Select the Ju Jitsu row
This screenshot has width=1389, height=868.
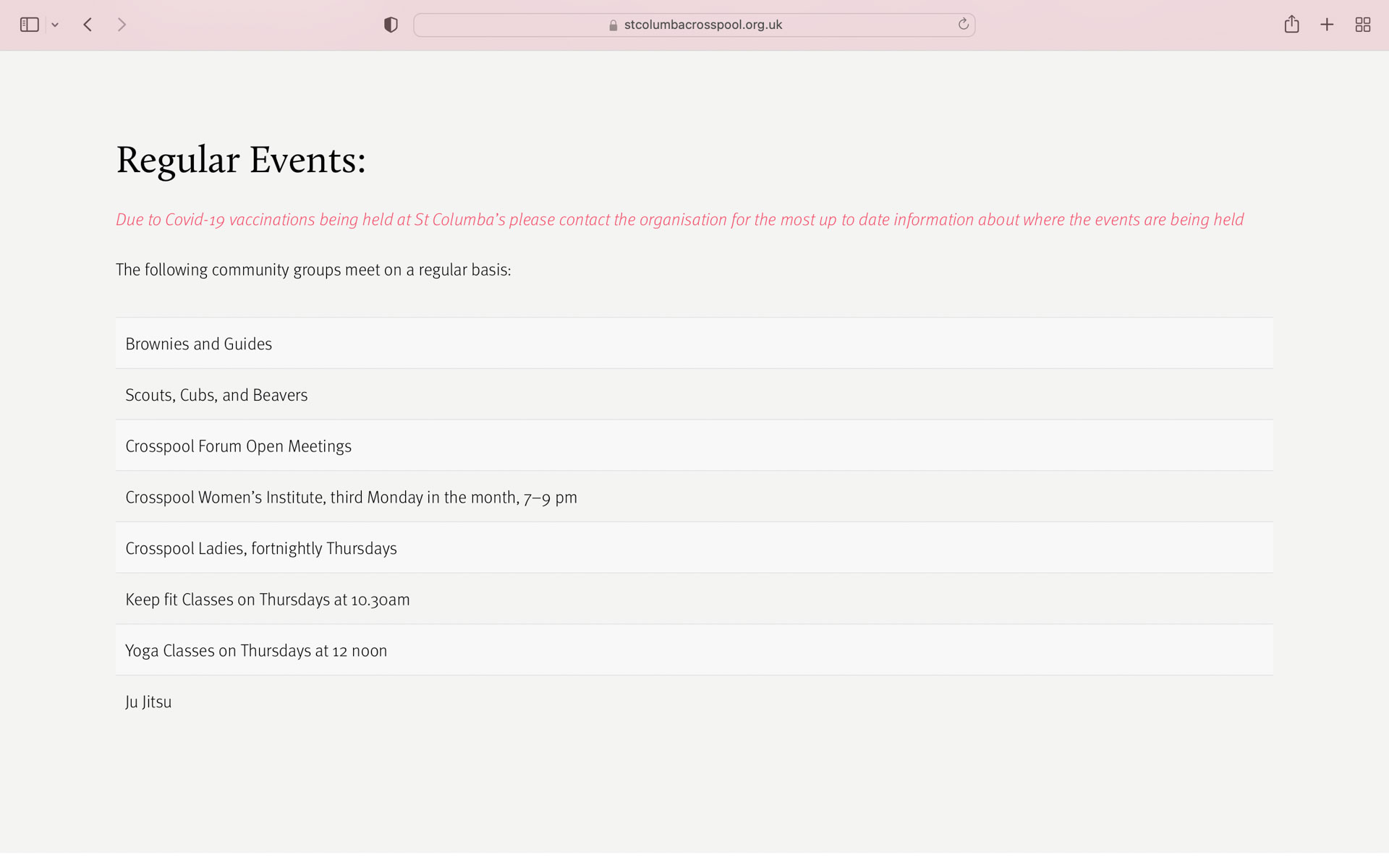(x=694, y=702)
